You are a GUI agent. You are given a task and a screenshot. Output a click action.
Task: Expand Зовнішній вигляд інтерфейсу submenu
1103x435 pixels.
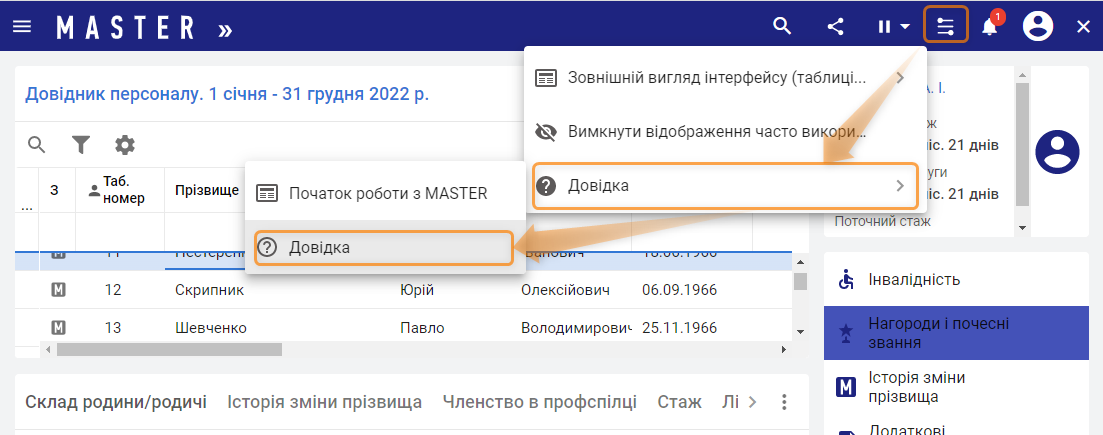[723, 77]
